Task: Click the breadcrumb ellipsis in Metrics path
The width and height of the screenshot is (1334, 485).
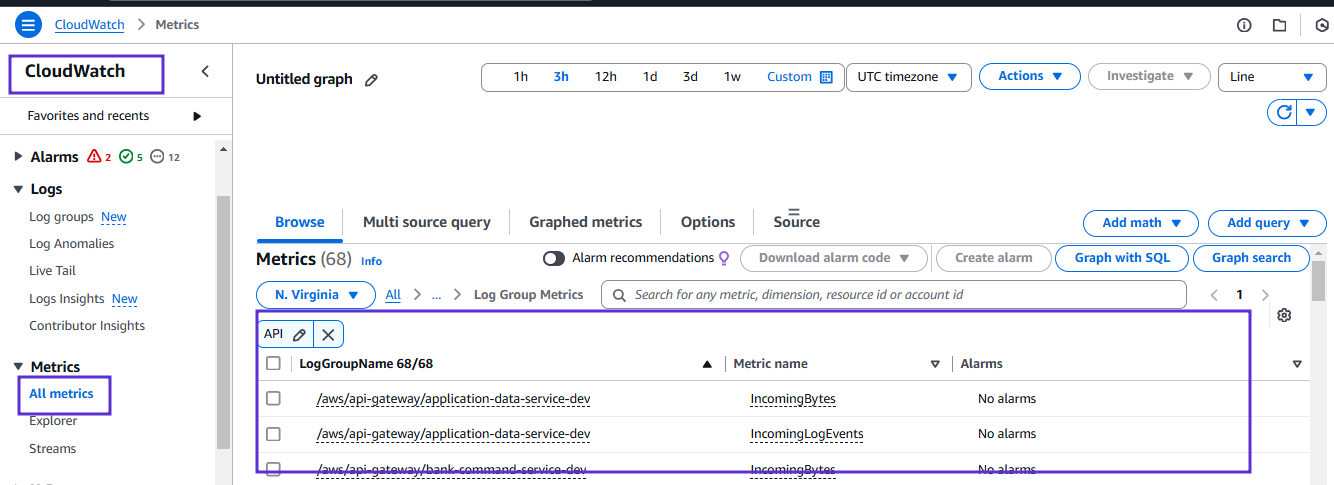Action: click(436, 295)
